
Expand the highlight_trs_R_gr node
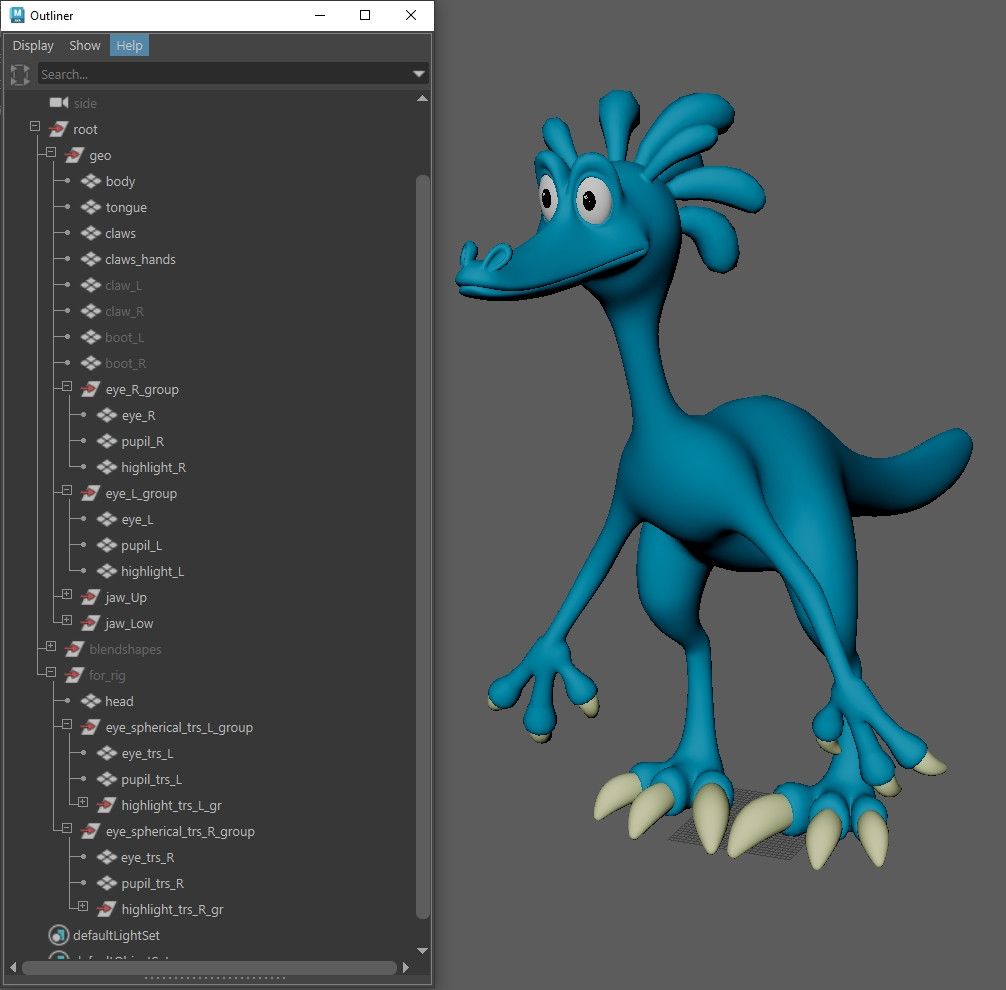82,906
